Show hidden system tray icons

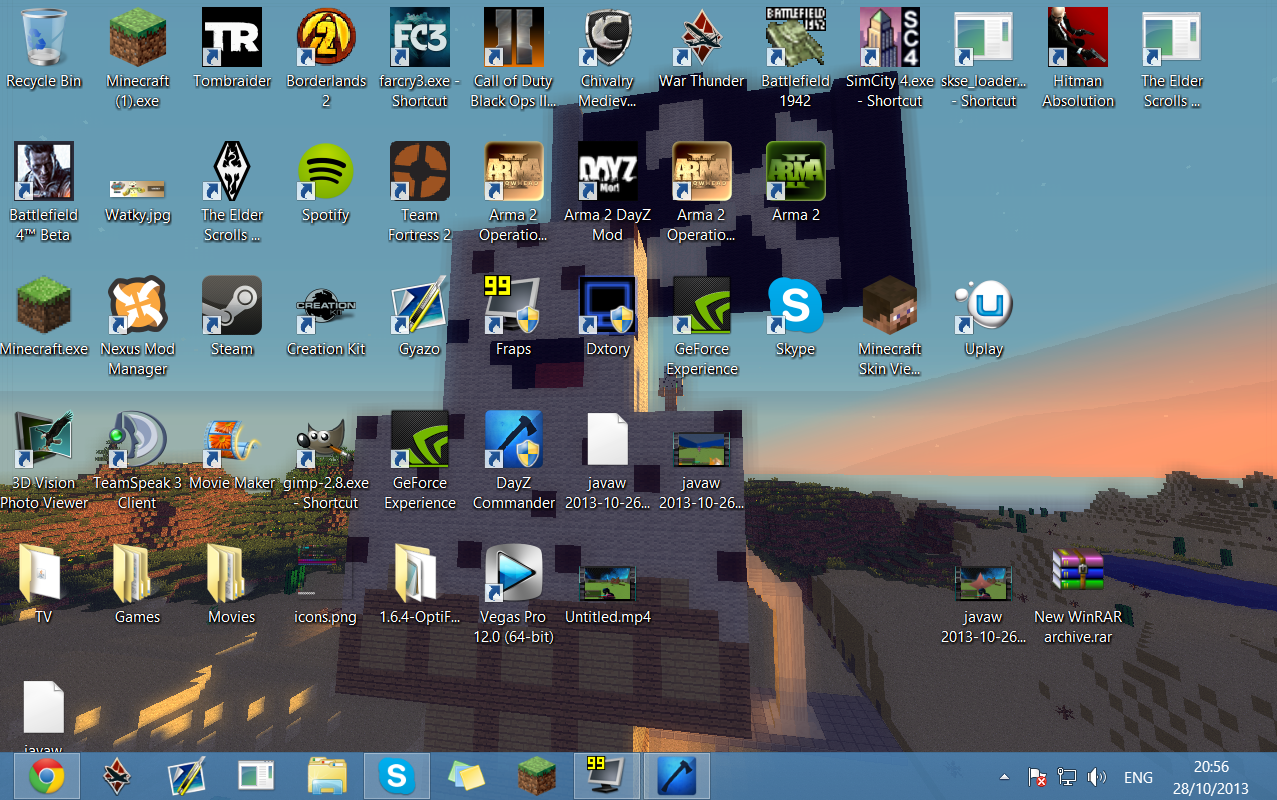coord(1004,777)
